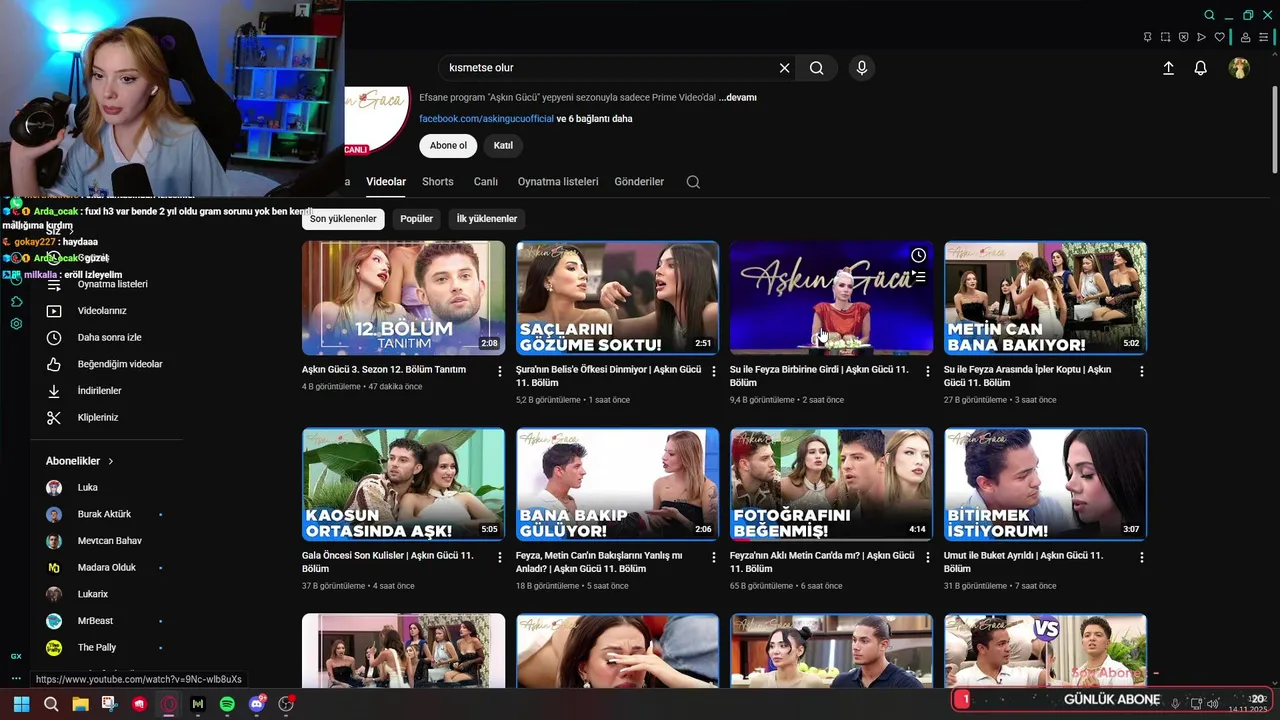Open the OBS Studio taskbar icon
The image size is (1280, 720).
point(286,704)
